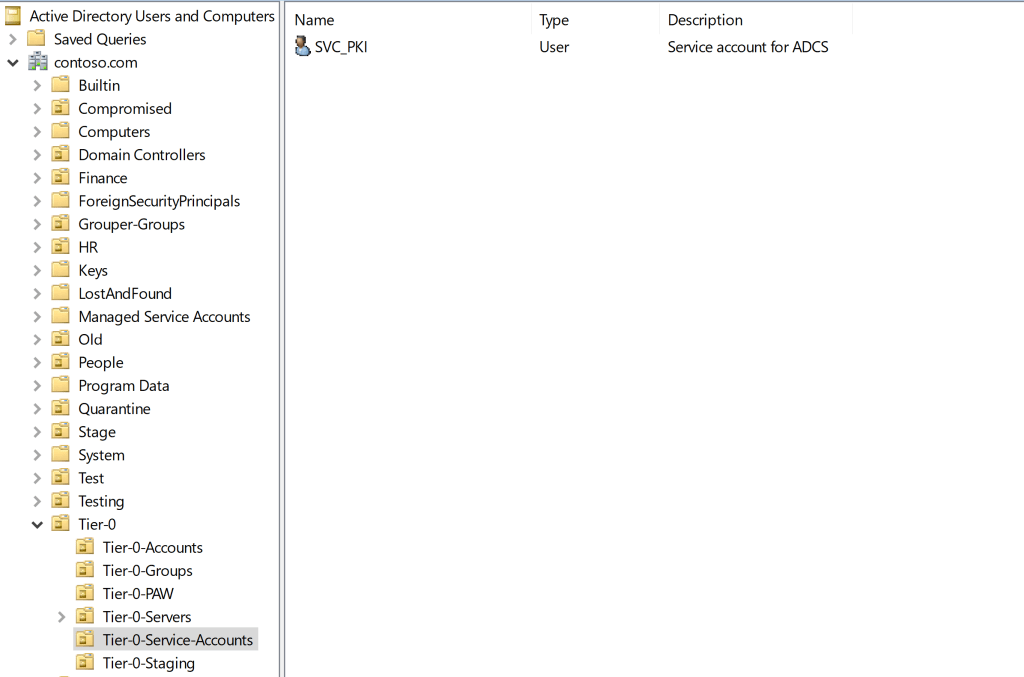Select the ForeignSecurityPrincipals container
Screen dimensions: 1024x677
click(159, 201)
